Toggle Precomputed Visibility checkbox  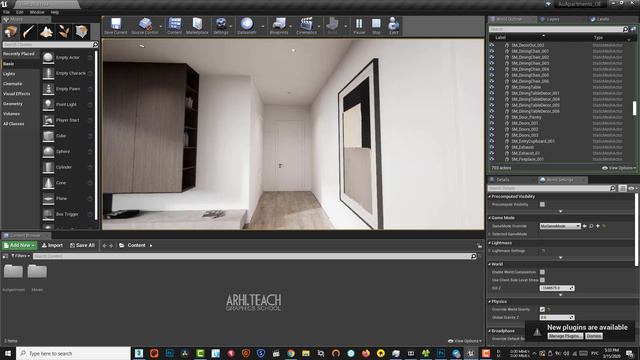point(542,204)
